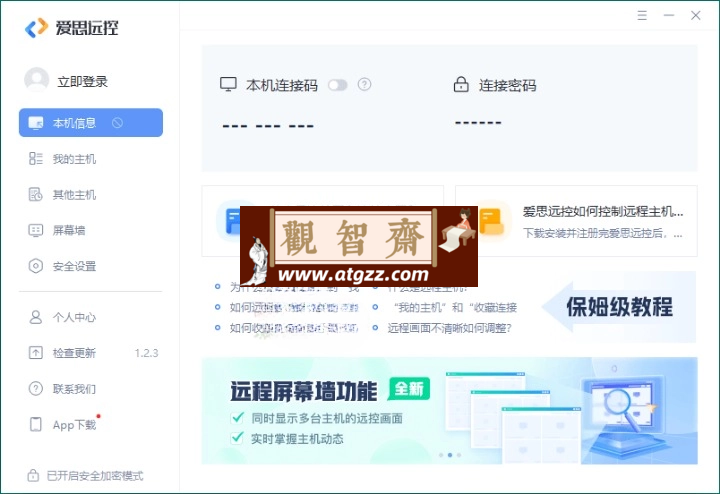Image resolution: width=720 pixels, height=494 pixels.
Task: Click the blue icon on the left tutorial card
Action: coord(233,221)
